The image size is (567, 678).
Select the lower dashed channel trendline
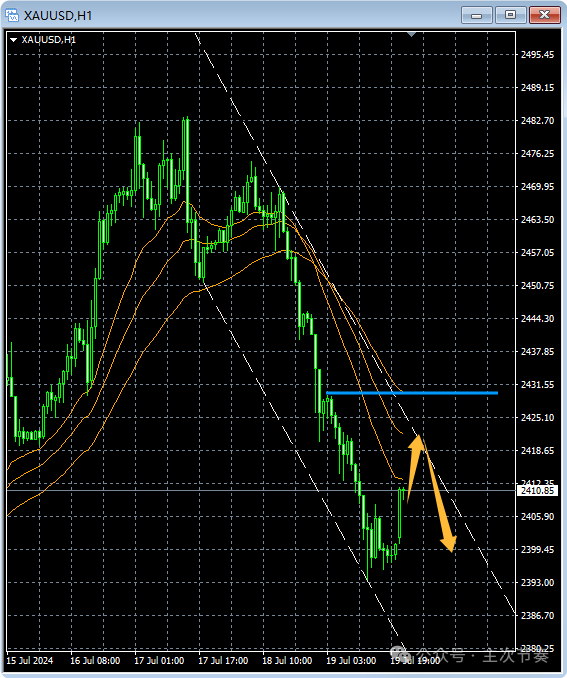[303, 462]
